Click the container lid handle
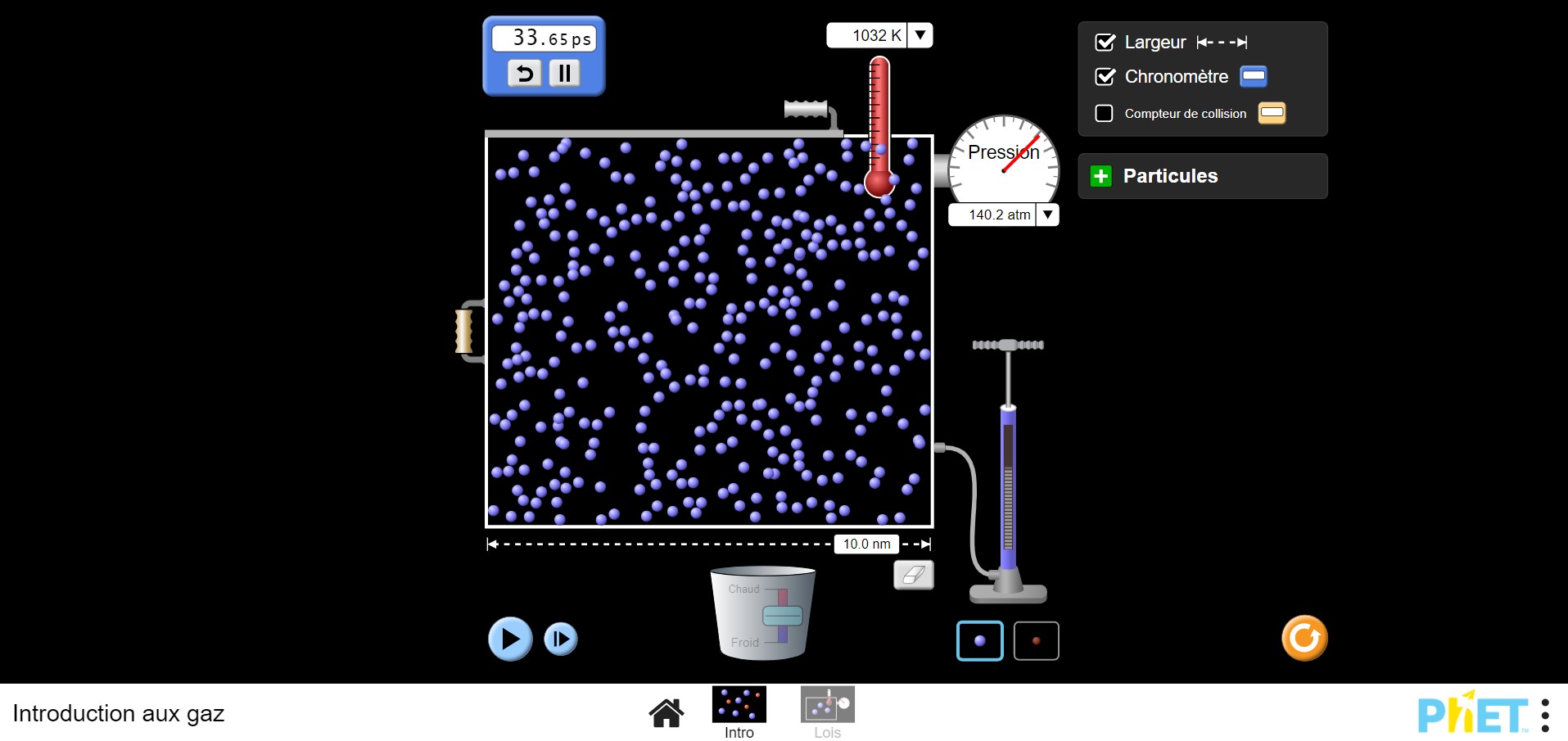The image size is (1568, 741). click(x=807, y=109)
